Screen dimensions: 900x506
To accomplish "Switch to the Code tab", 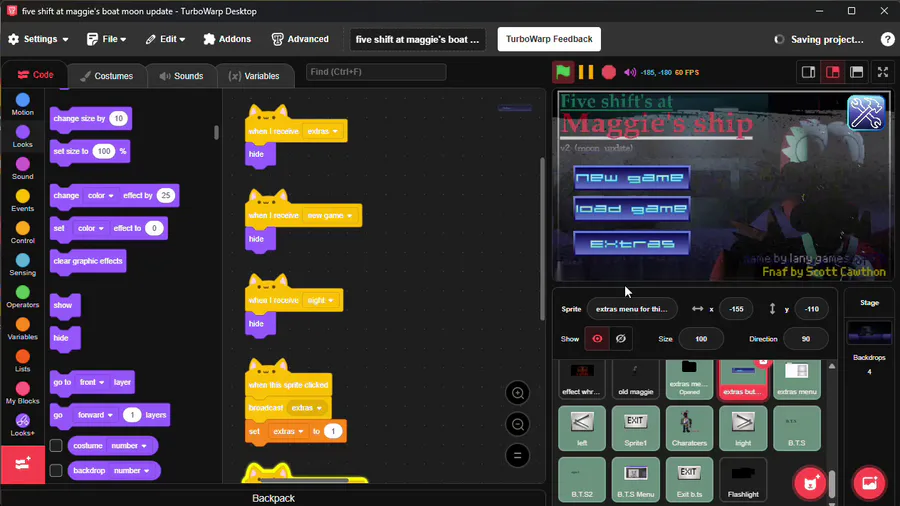I will coord(35,75).
